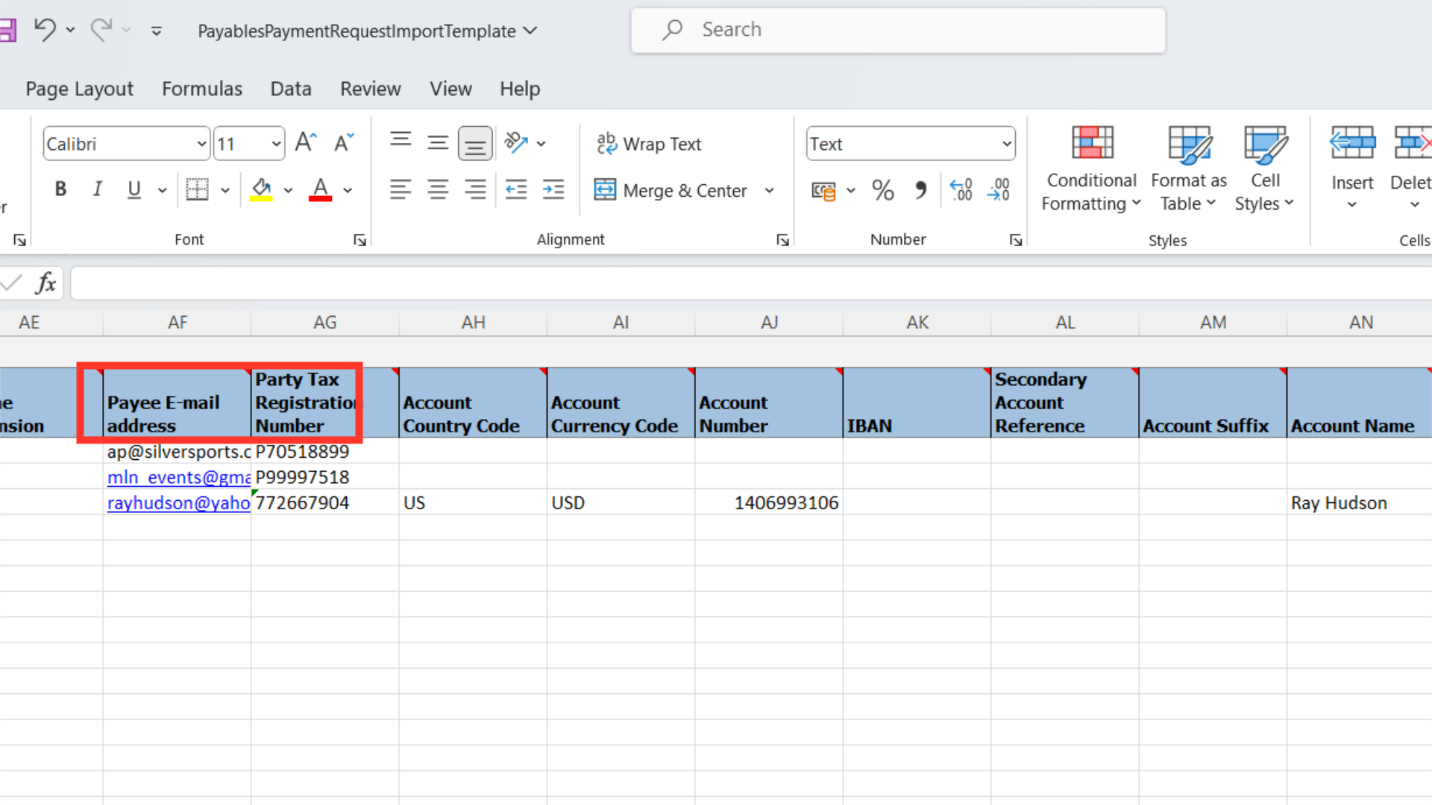Click the Undo arrow icon
This screenshot has height=805, width=1432.
point(45,30)
